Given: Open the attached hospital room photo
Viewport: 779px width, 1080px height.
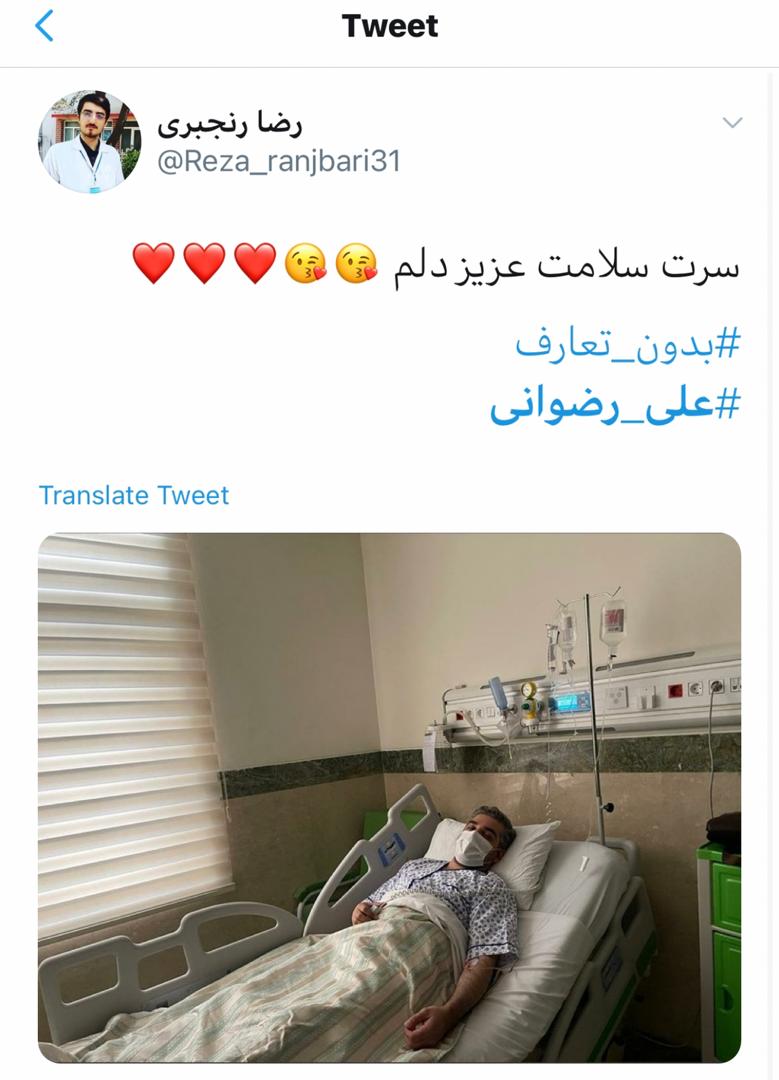Looking at the screenshot, I should pos(389,798).
